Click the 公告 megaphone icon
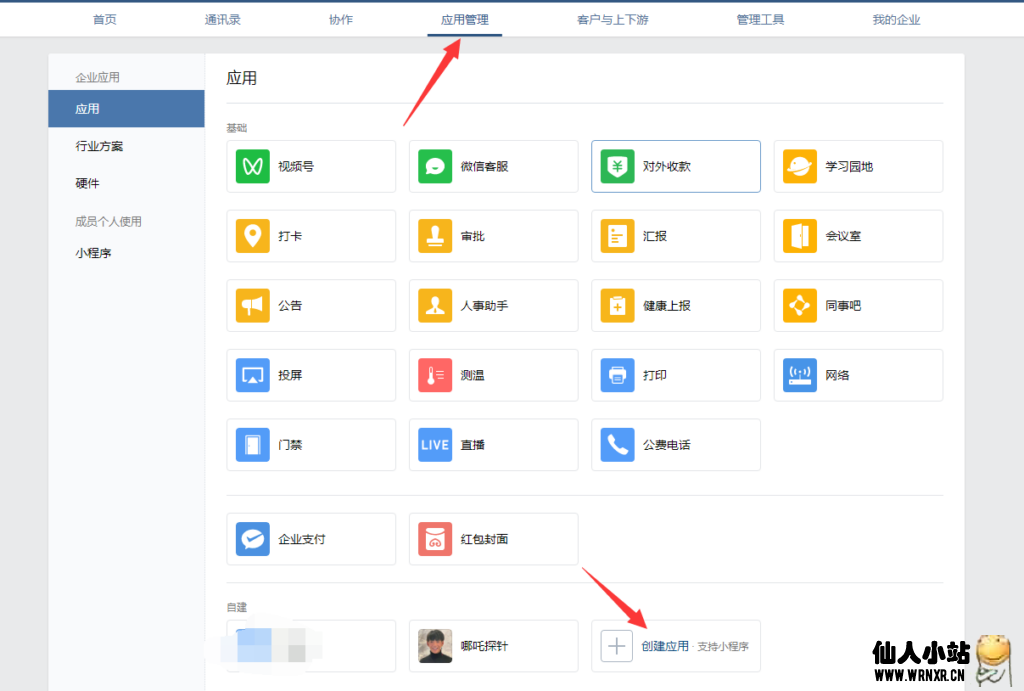Viewport: 1024px width, 691px height. coord(253,305)
